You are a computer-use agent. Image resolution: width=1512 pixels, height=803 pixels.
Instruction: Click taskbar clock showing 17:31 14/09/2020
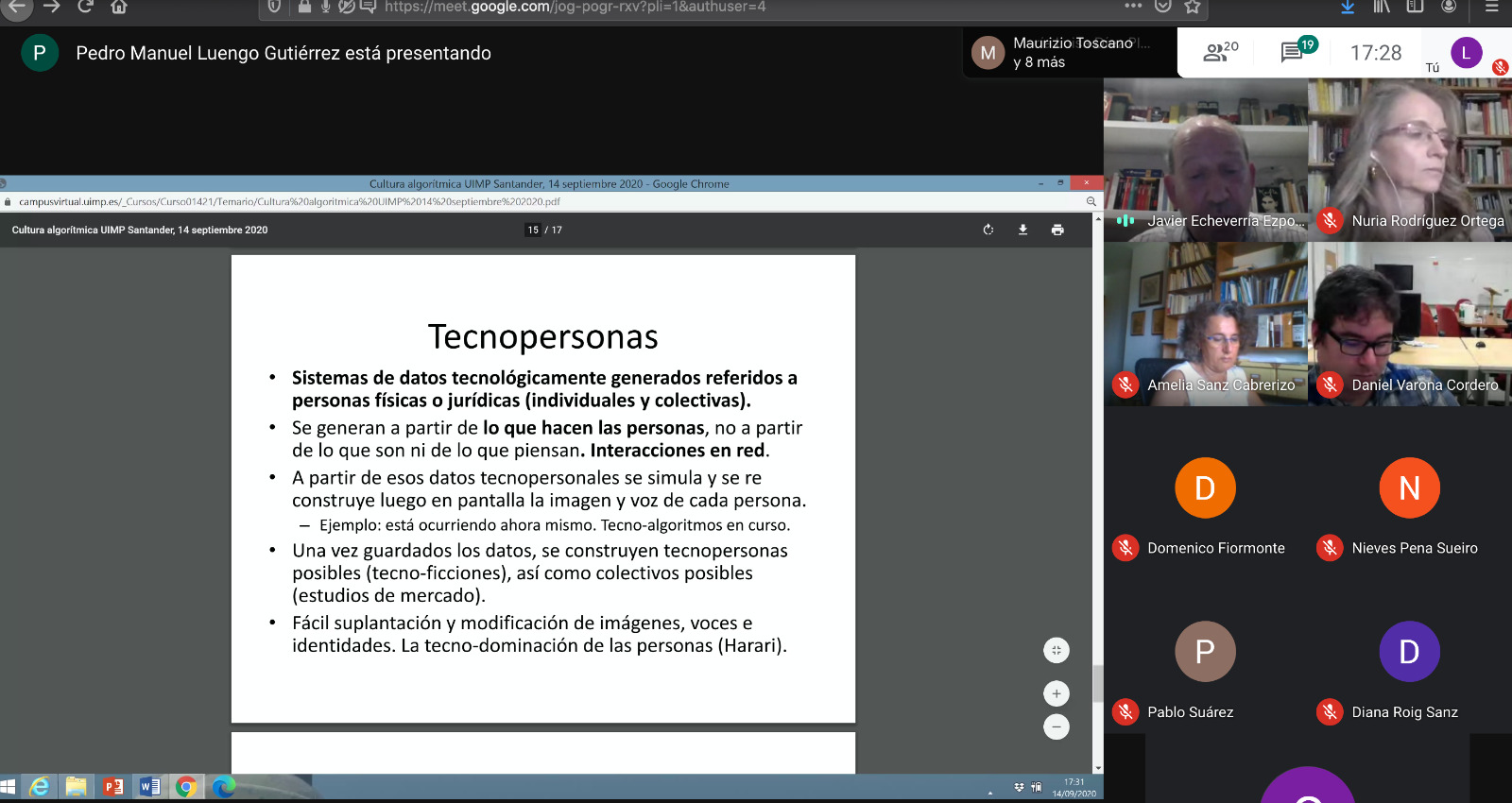(x=1074, y=788)
